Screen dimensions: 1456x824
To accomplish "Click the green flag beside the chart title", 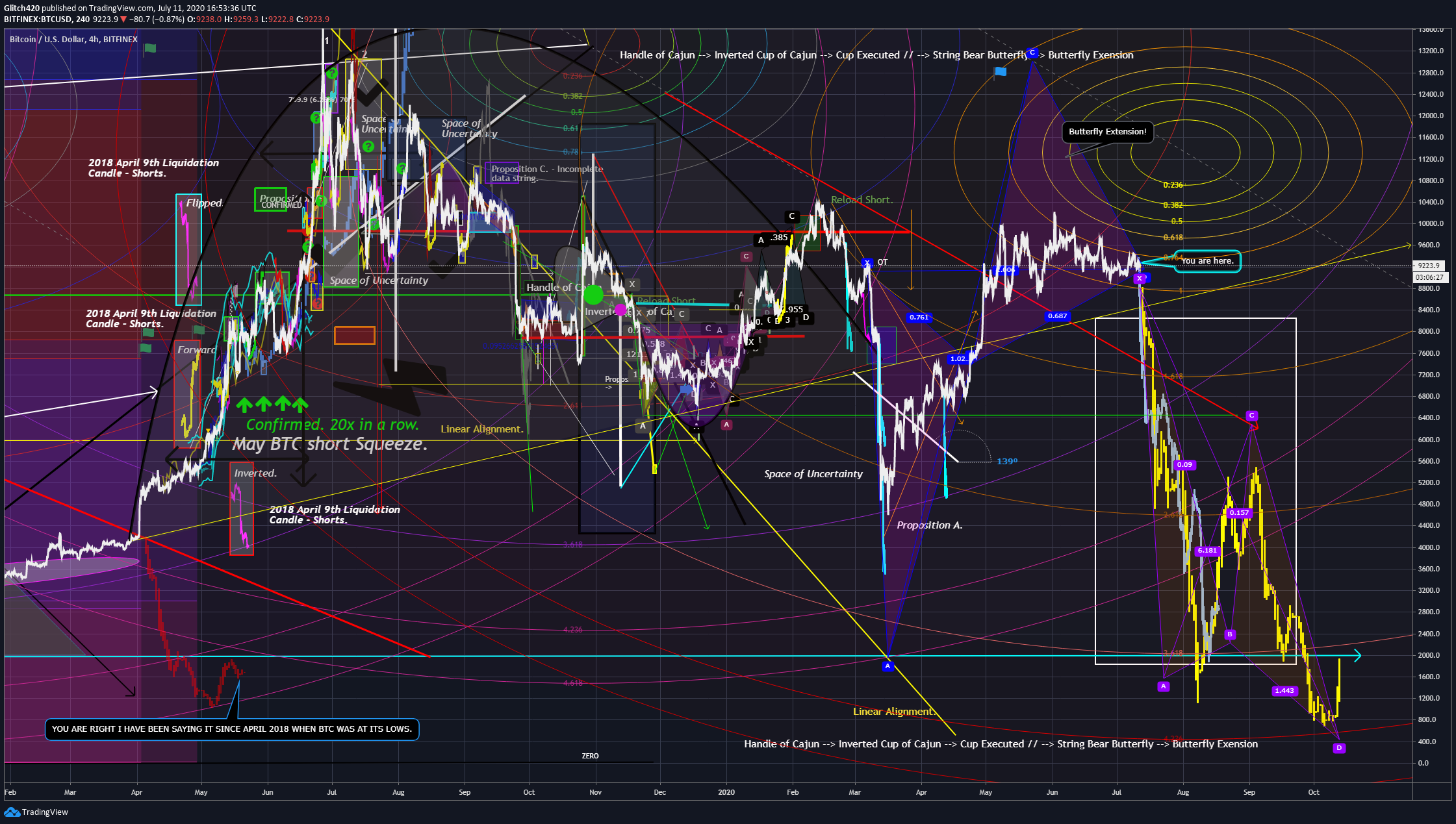I will 150,48.
